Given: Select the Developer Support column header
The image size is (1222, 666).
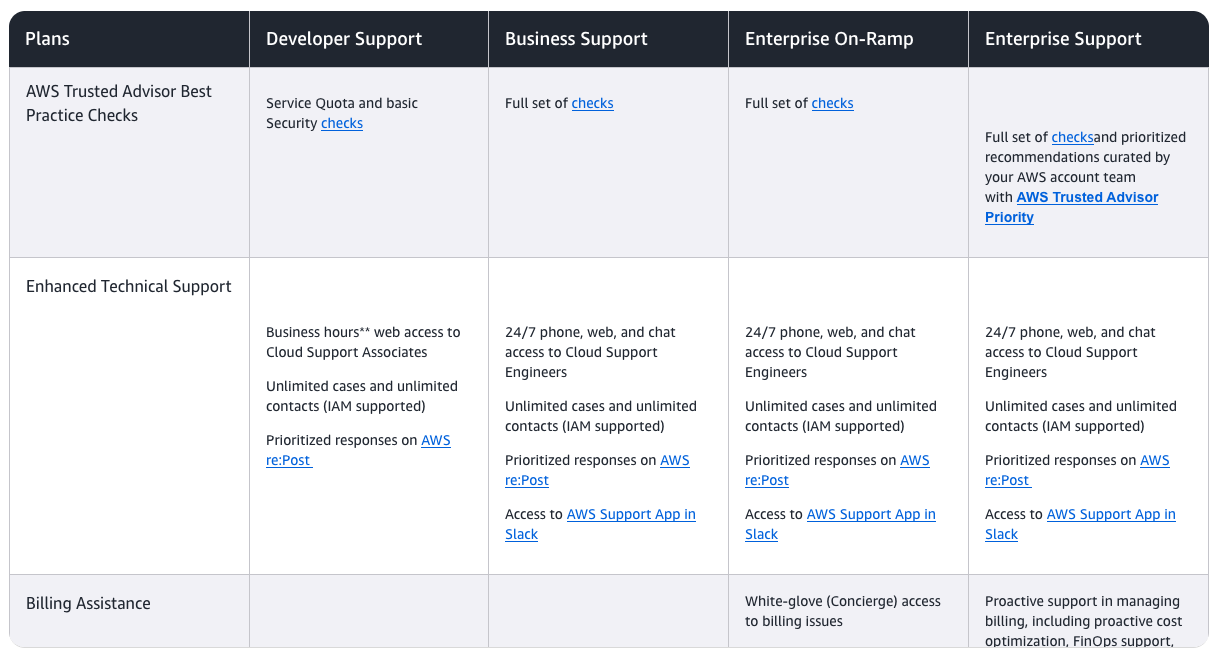Looking at the screenshot, I should point(344,39).
